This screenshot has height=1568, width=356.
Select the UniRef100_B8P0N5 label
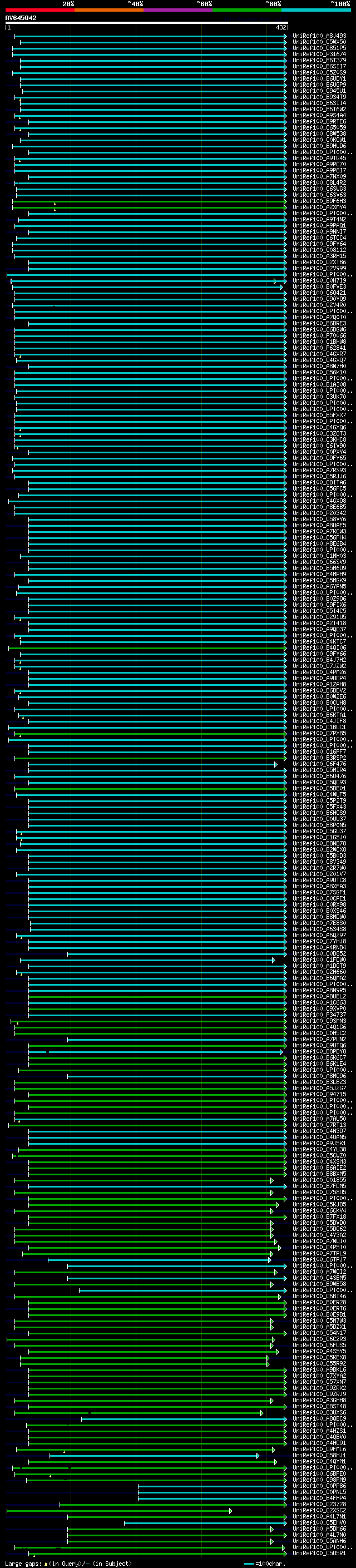click(x=319, y=825)
